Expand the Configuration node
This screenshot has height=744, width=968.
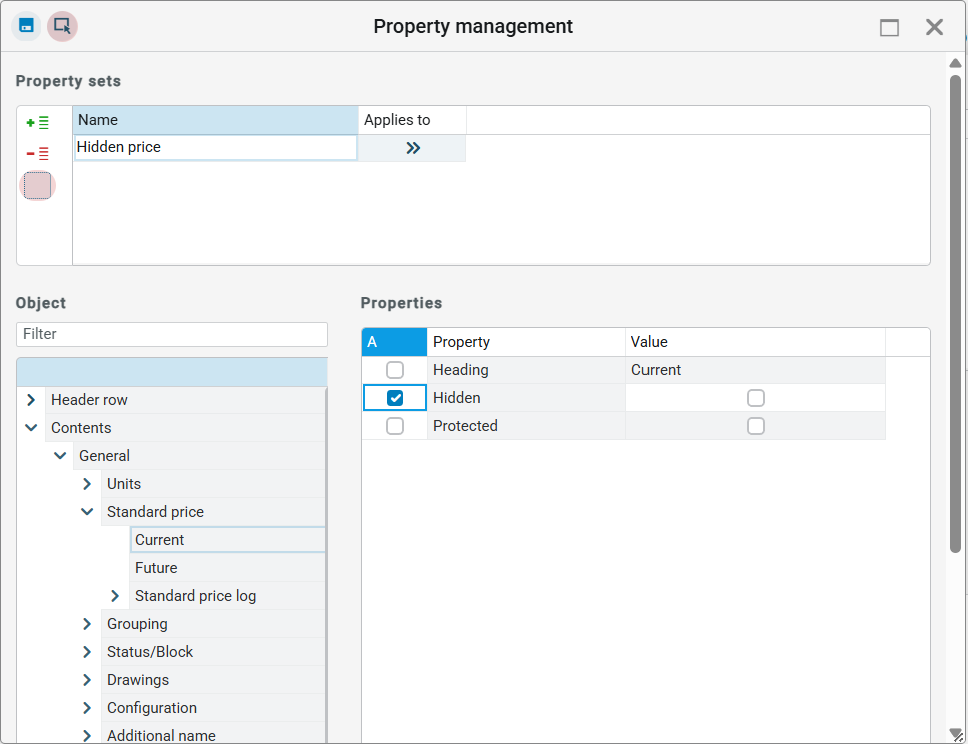87,708
